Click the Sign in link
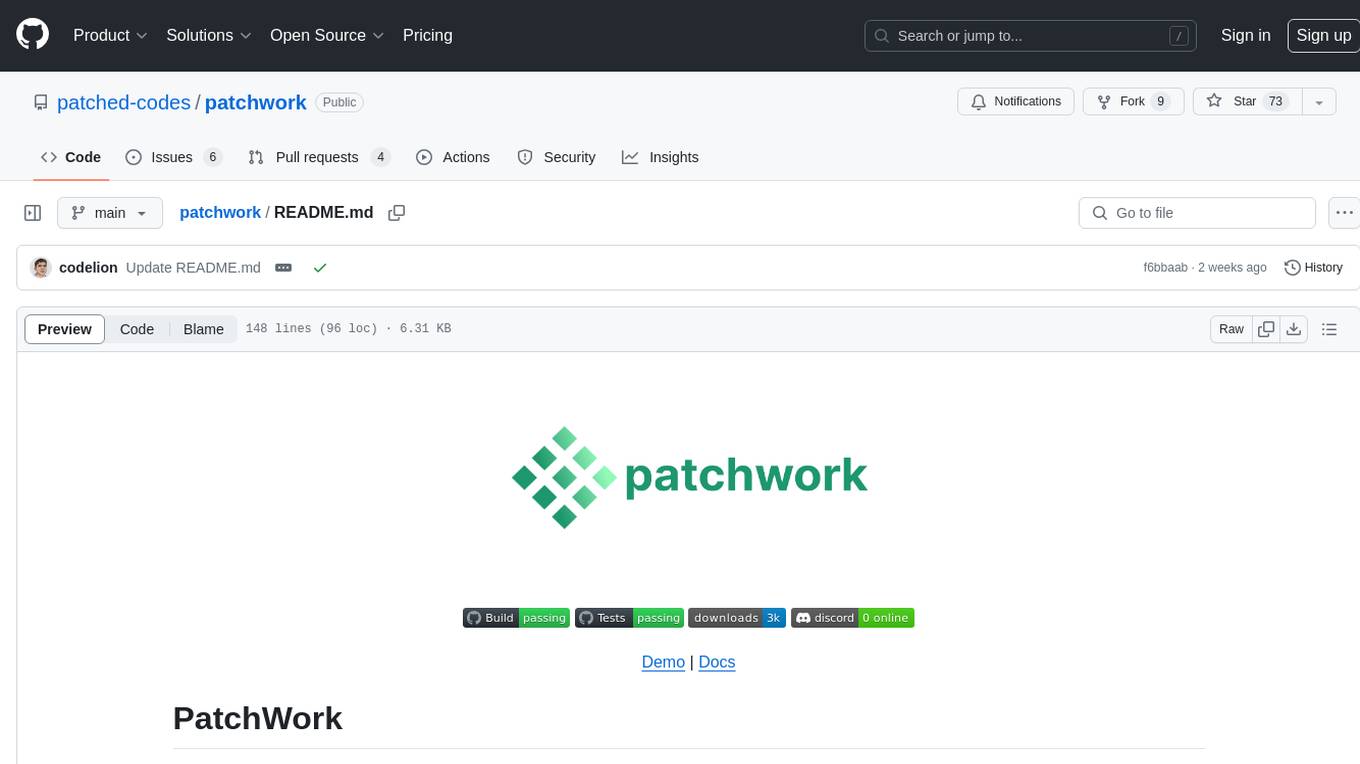The image size is (1360, 764). (x=1245, y=35)
